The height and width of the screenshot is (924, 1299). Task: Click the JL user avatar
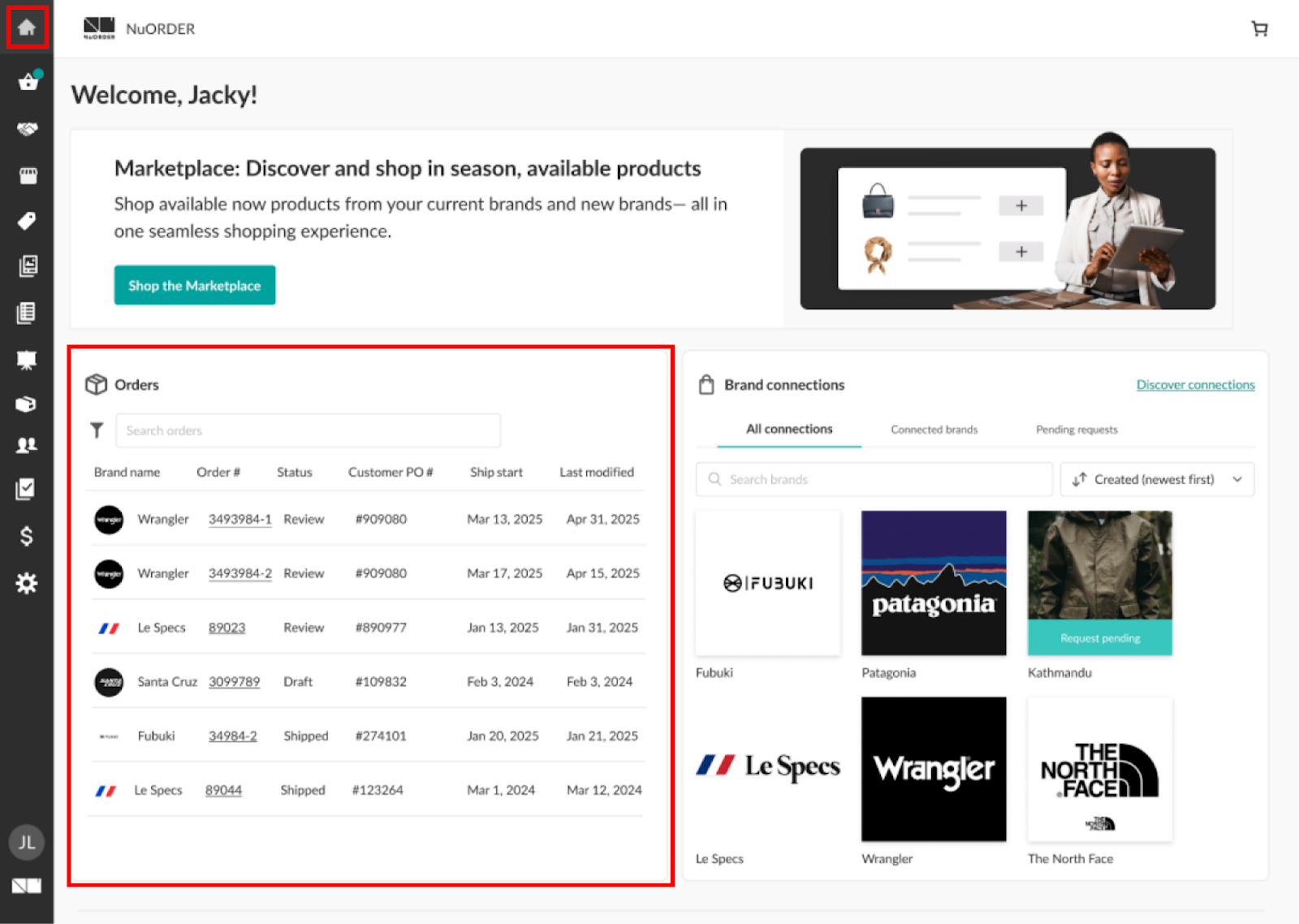point(27,842)
